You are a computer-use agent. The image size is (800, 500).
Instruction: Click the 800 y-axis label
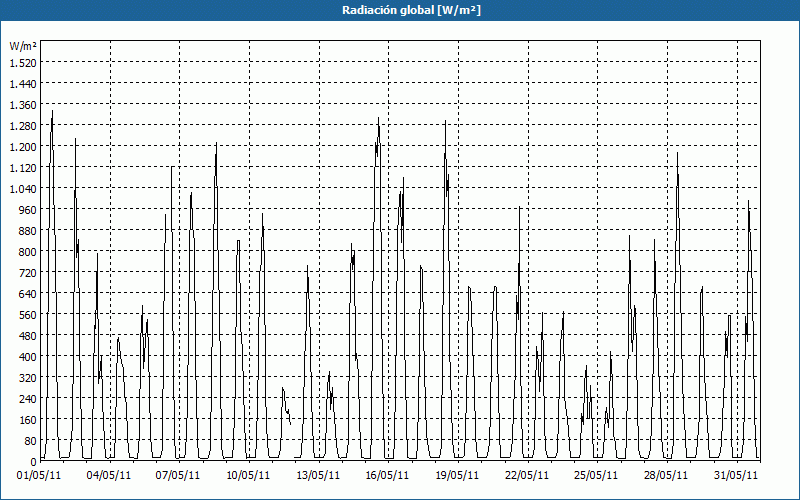pyautogui.click(x=29, y=252)
